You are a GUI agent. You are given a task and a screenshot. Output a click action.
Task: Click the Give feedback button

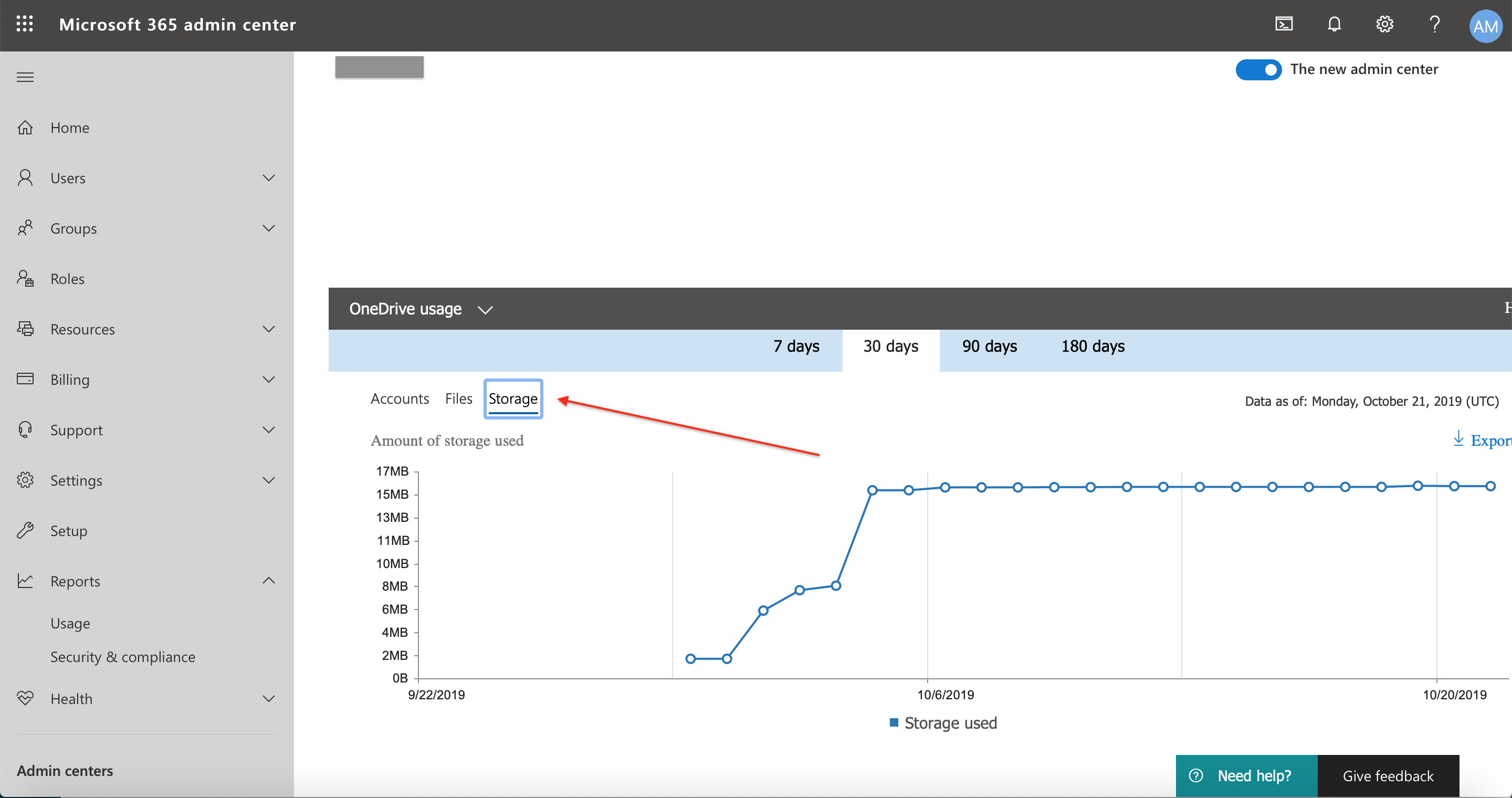[1388, 776]
